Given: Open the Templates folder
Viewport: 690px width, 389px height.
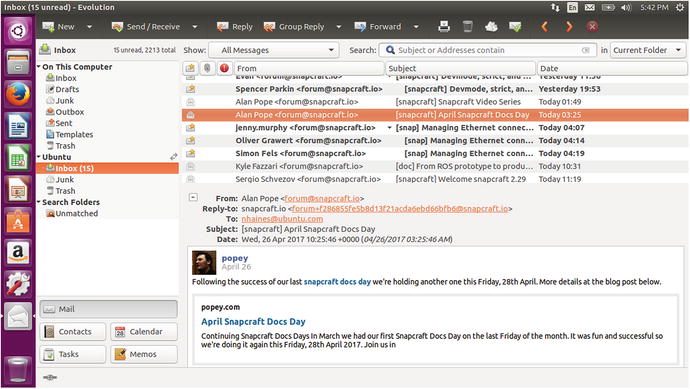Looking at the screenshot, I should click(70, 135).
